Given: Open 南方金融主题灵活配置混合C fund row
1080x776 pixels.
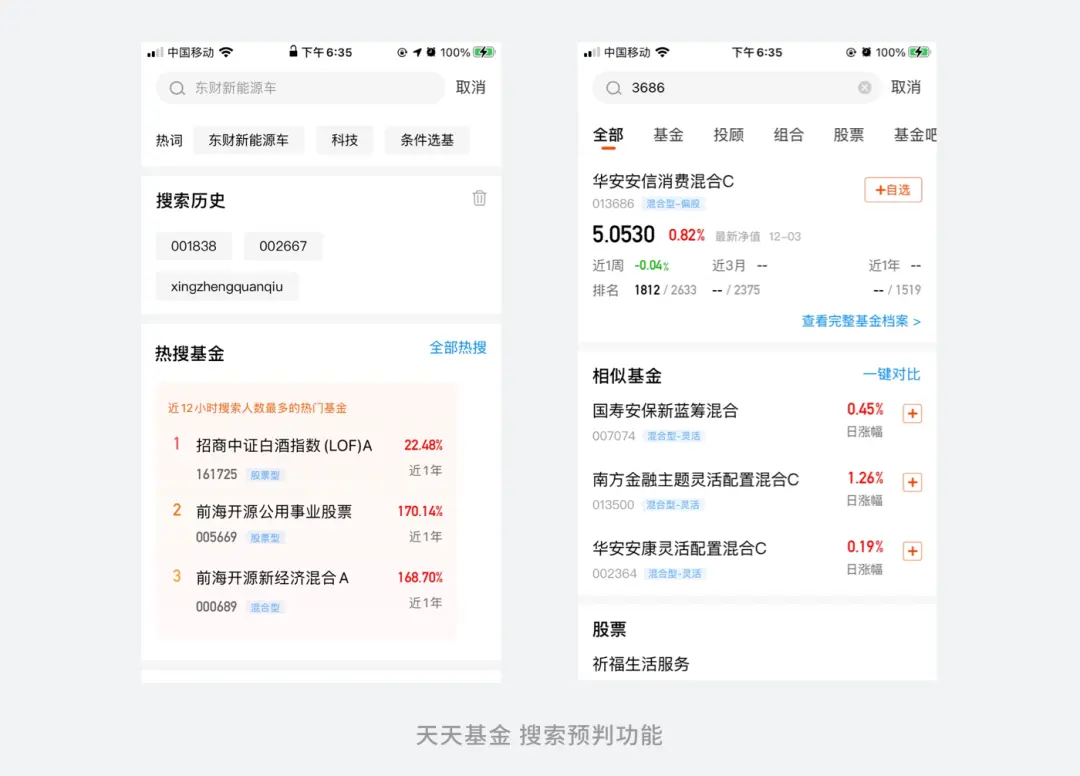Looking at the screenshot, I should tap(756, 490).
